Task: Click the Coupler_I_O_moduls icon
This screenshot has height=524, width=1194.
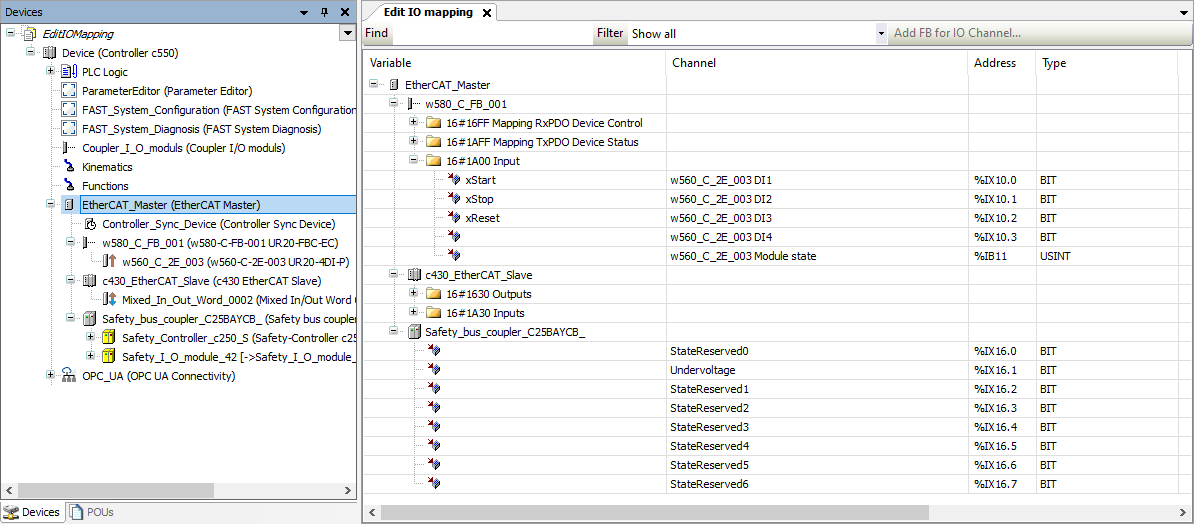Action: [69, 148]
